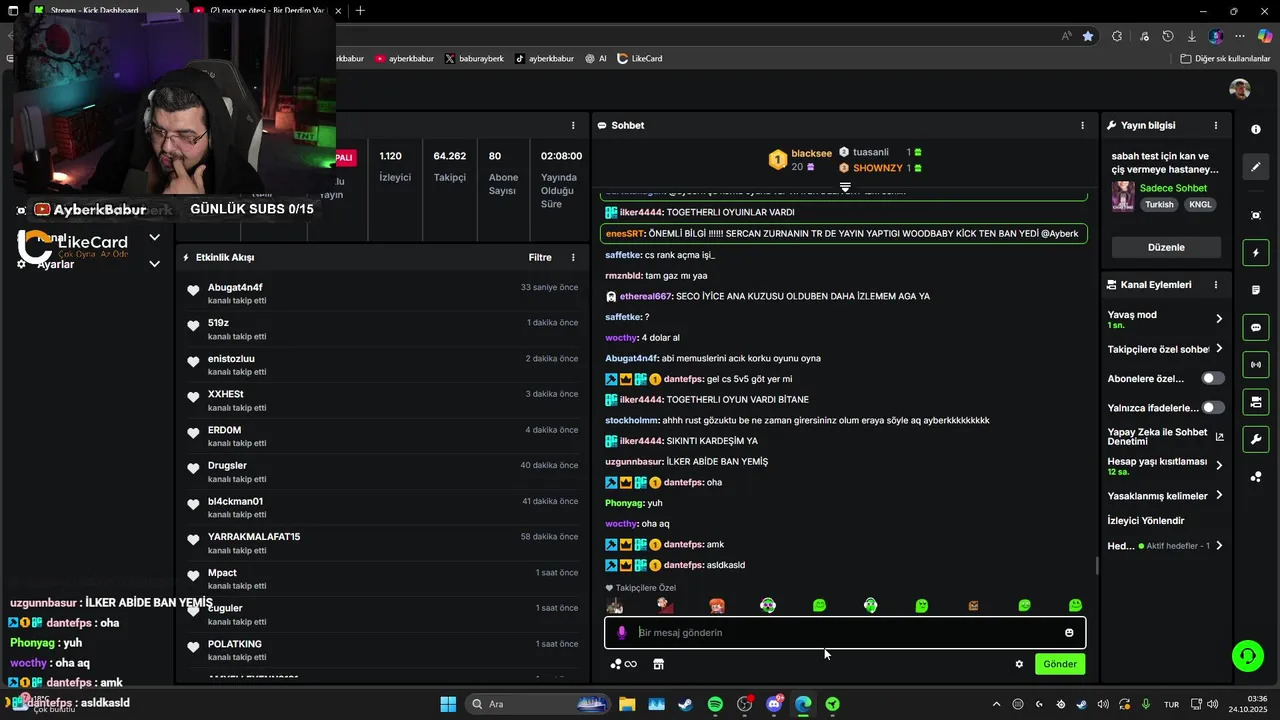
Task: Click the Düzenle button
Action: pyautogui.click(x=1166, y=247)
